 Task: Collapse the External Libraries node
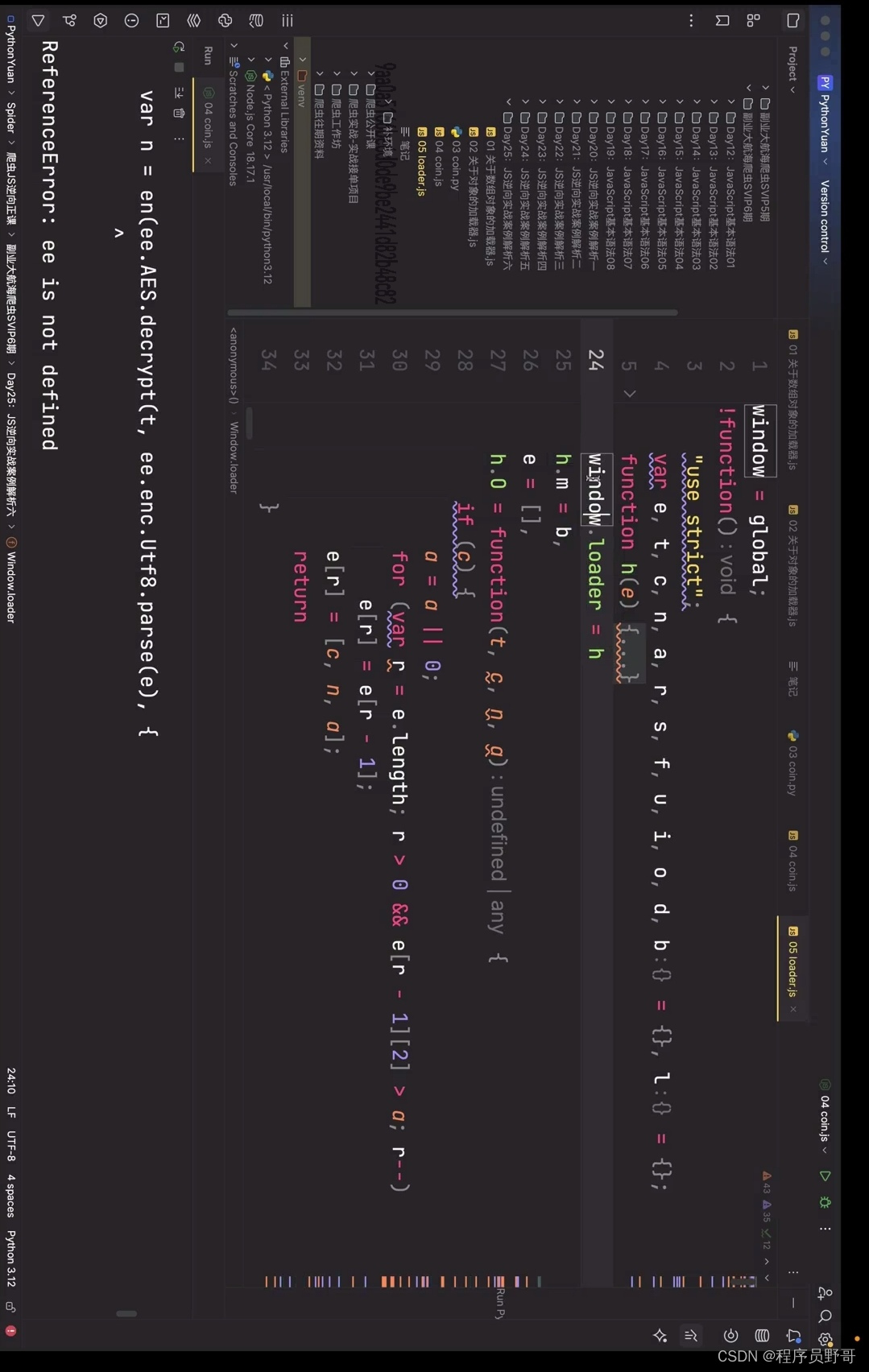click(285, 46)
